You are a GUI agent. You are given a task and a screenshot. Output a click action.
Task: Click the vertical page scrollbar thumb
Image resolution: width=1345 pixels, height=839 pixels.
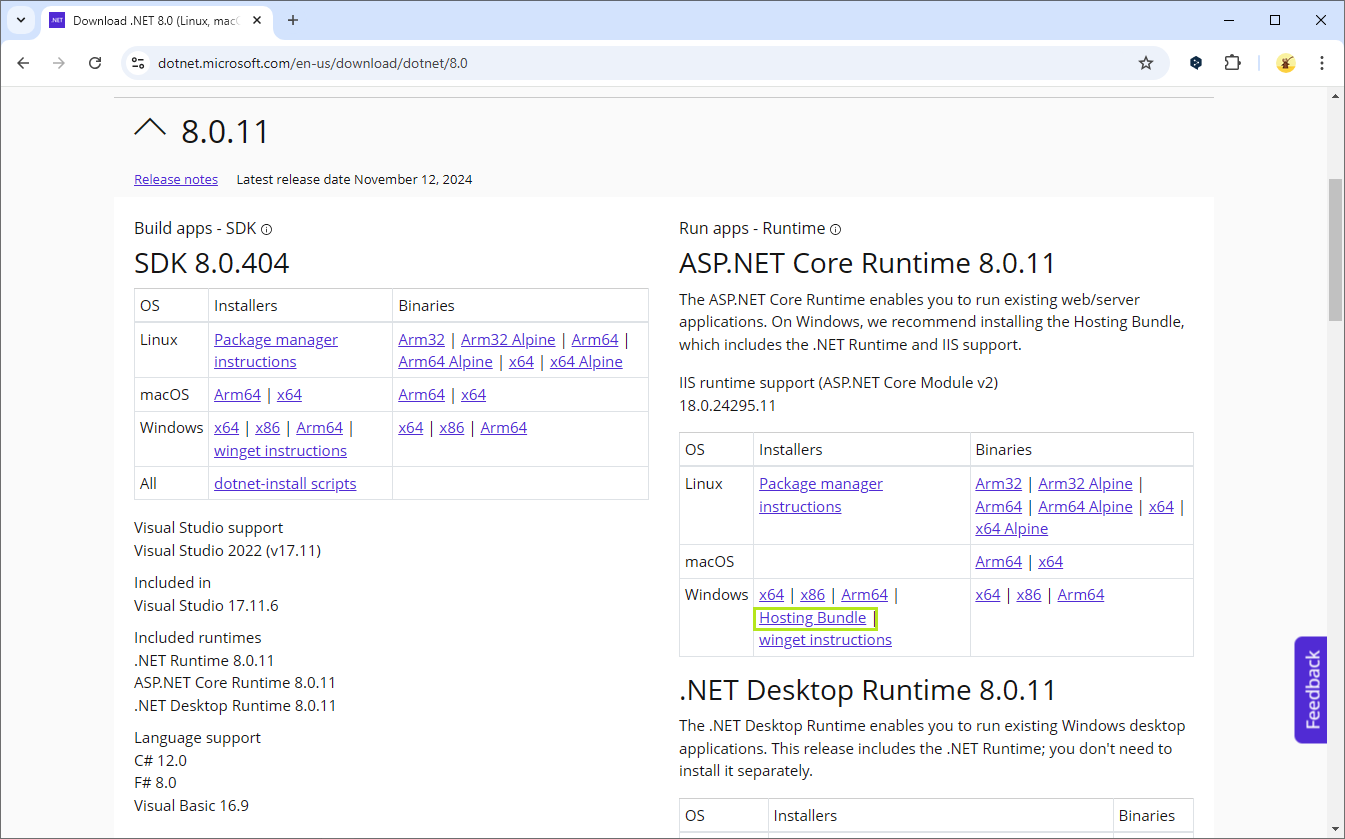pyautogui.click(x=1335, y=250)
